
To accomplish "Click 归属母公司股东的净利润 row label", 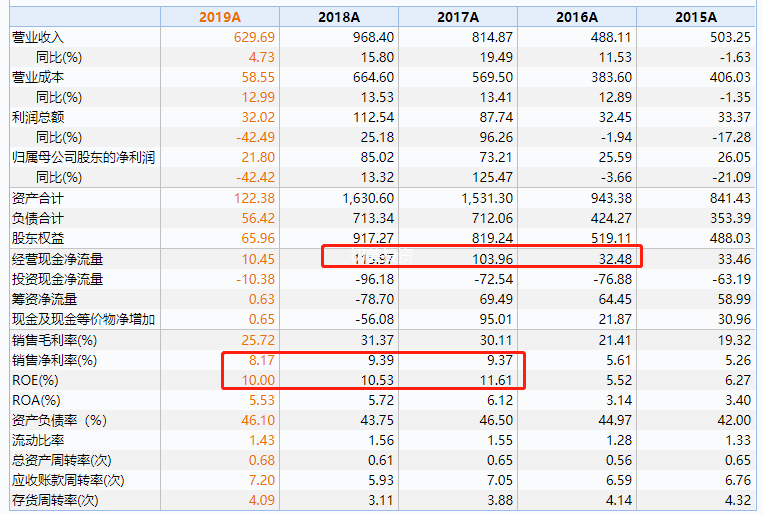I will coord(83,157).
